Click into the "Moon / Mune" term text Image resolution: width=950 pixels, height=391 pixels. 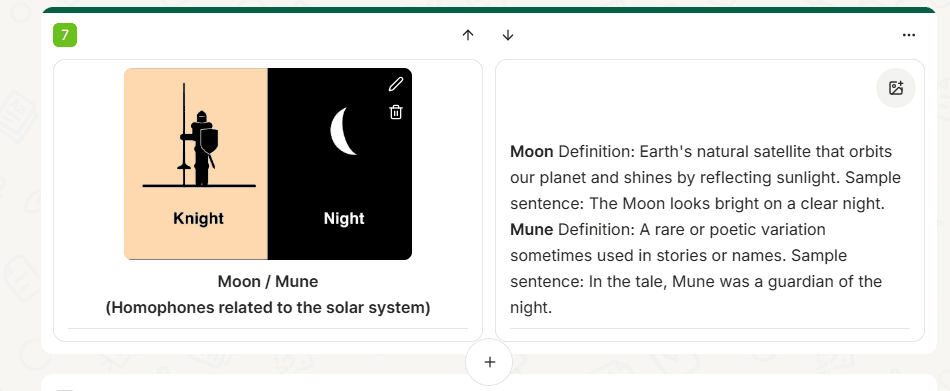268,281
